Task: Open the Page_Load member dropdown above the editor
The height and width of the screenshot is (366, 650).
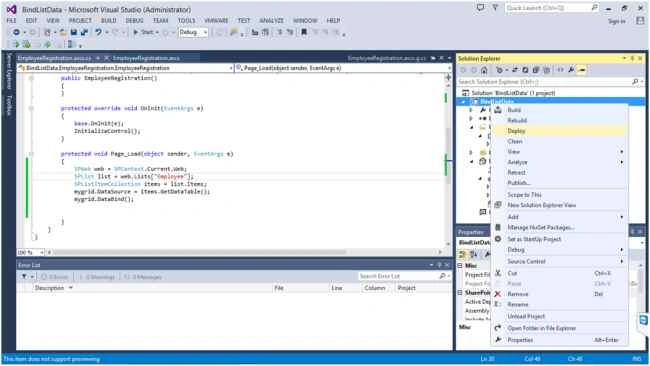Action: click(343, 68)
